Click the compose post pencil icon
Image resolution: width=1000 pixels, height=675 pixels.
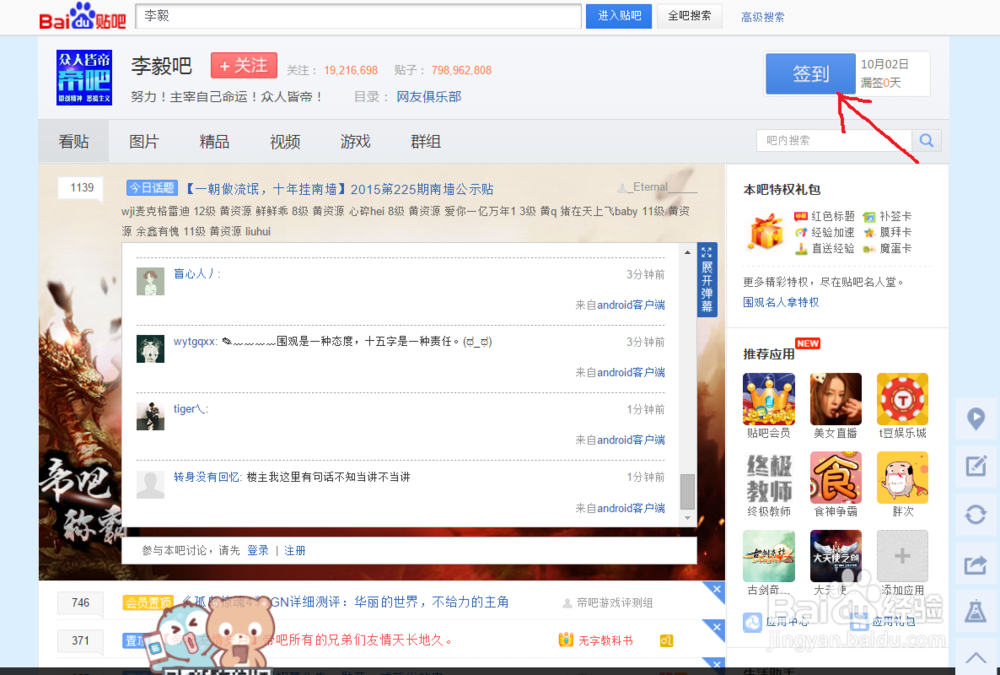tap(976, 466)
